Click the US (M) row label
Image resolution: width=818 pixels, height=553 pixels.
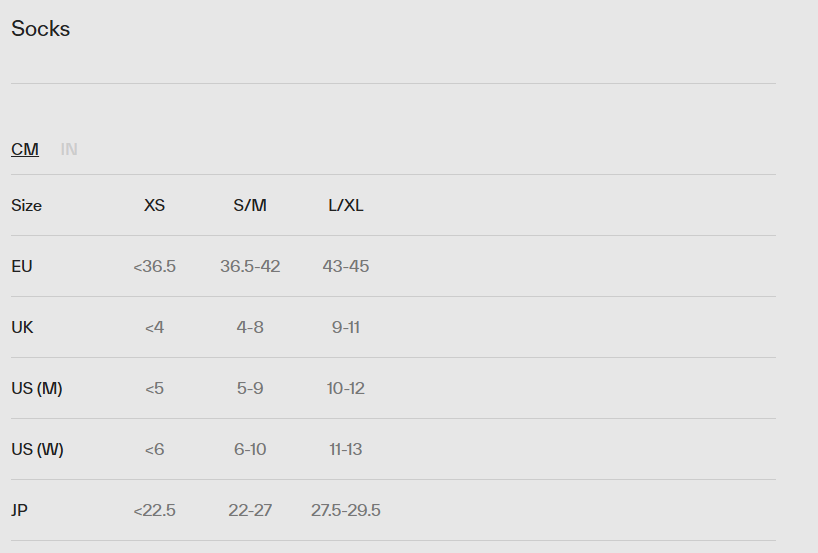pyautogui.click(x=37, y=388)
